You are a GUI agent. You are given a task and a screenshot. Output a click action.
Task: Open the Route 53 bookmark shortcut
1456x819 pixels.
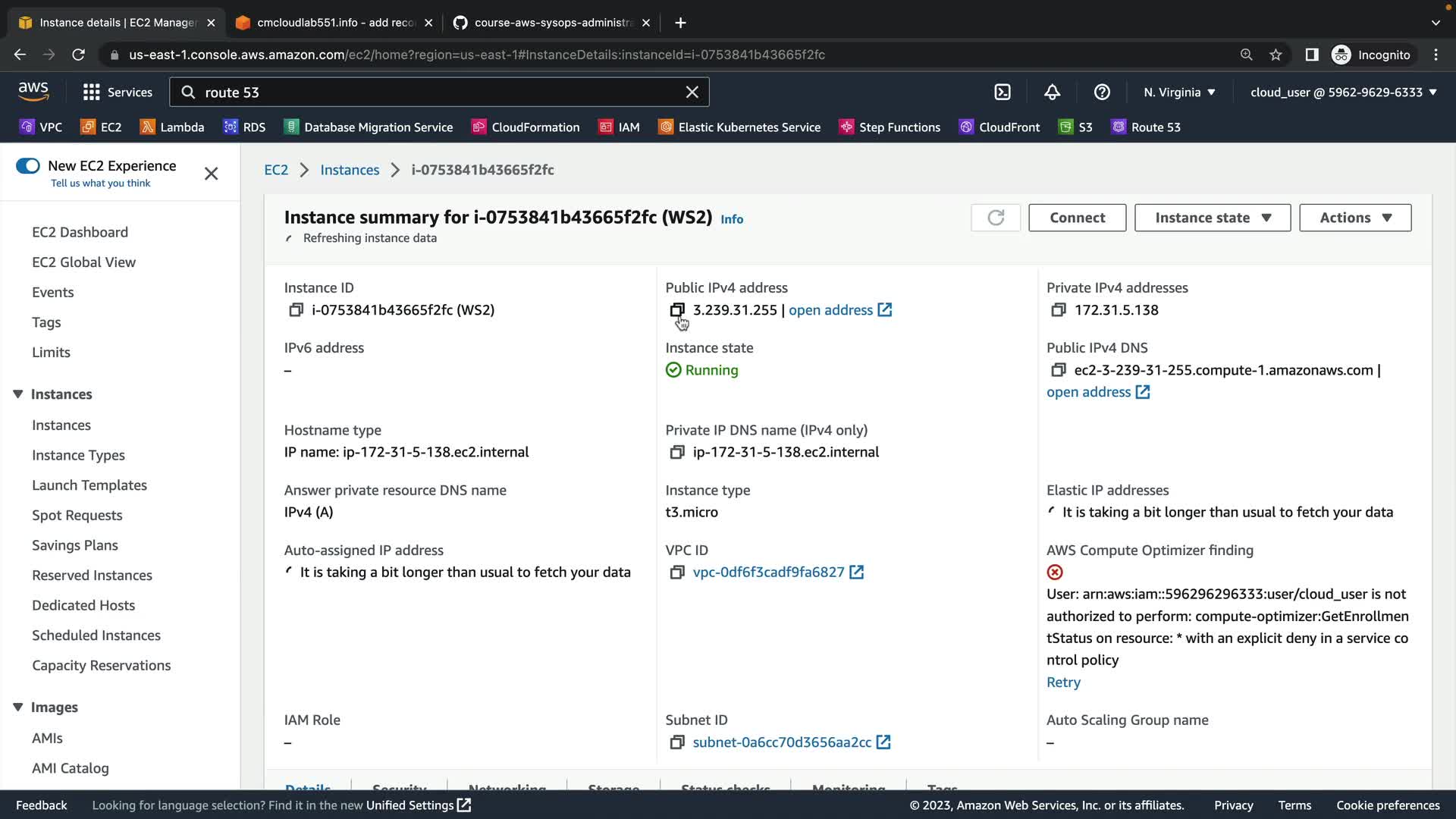click(1146, 127)
